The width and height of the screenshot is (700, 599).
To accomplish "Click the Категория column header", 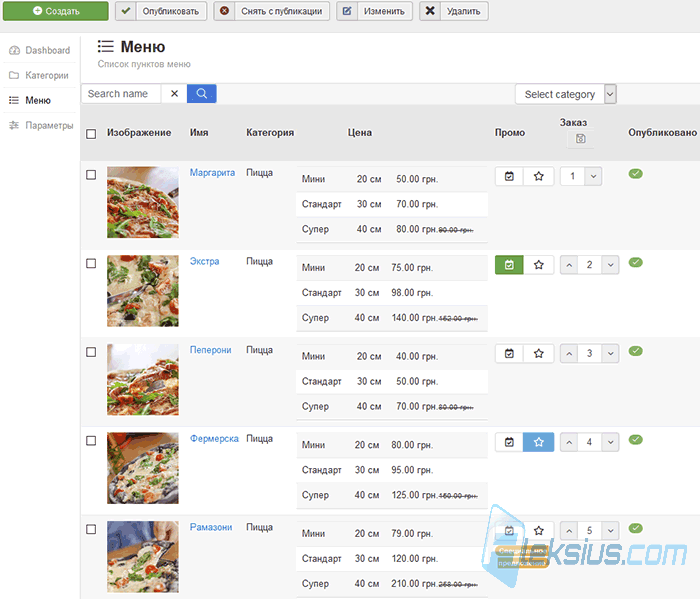I will click(270, 133).
